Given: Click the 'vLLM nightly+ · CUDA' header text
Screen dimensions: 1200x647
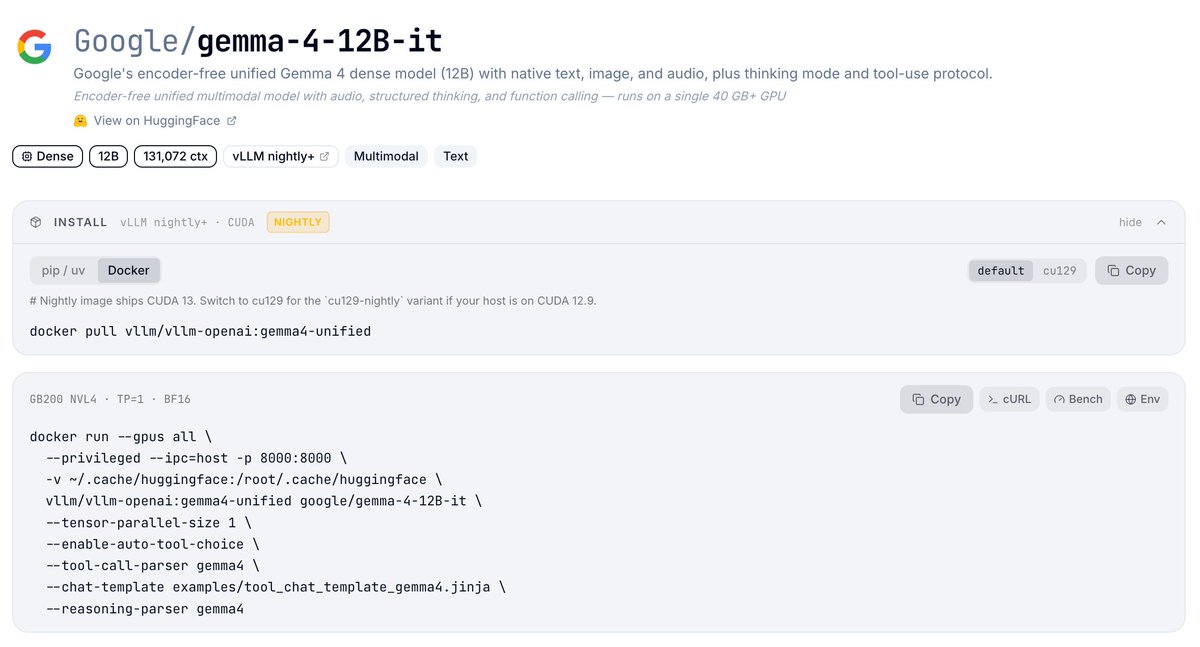Looking at the screenshot, I should (x=187, y=222).
